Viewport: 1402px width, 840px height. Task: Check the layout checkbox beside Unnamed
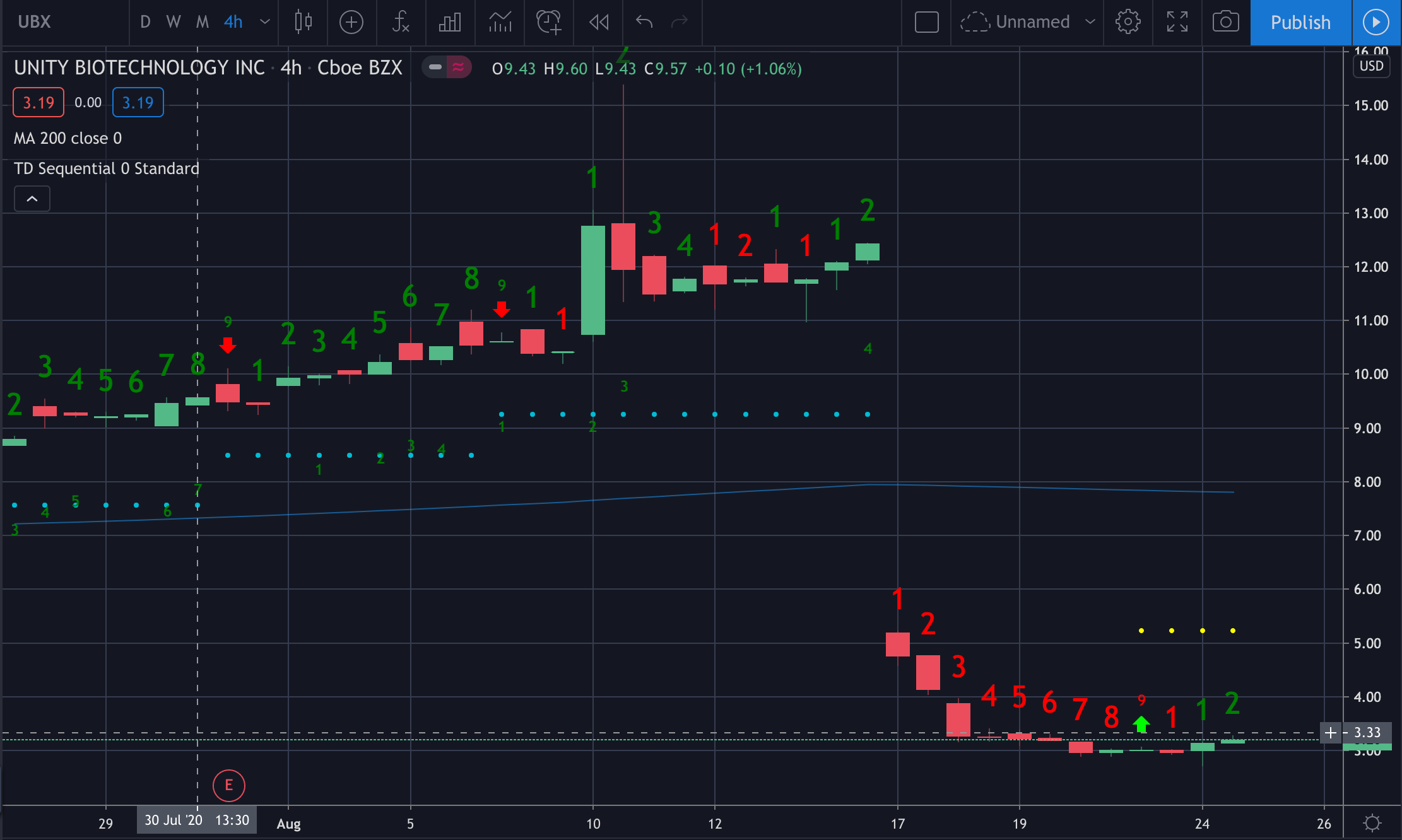click(926, 22)
